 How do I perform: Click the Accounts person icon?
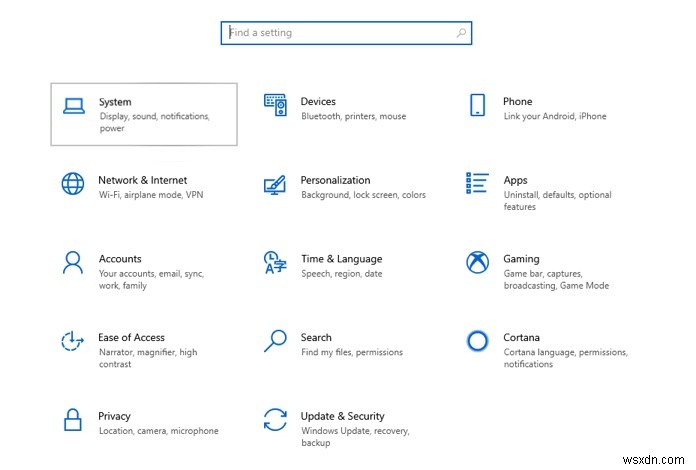[73, 262]
